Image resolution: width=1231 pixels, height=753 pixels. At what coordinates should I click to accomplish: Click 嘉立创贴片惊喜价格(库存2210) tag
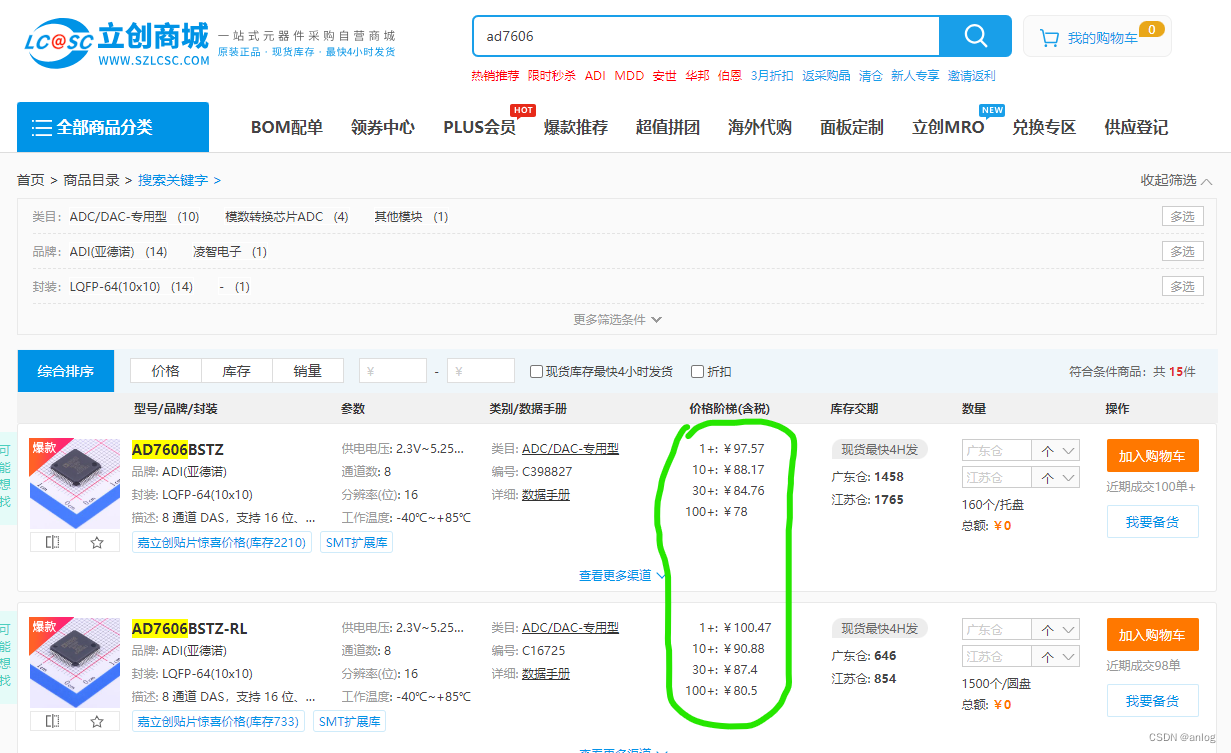point(222,542)
